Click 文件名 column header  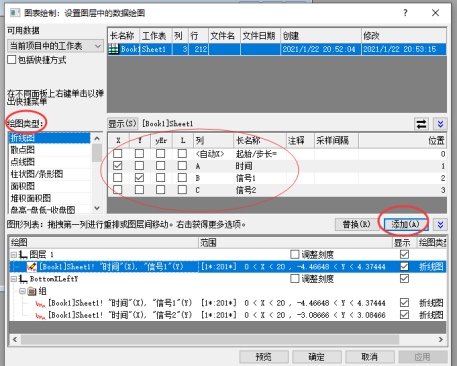tap(224, 36)
